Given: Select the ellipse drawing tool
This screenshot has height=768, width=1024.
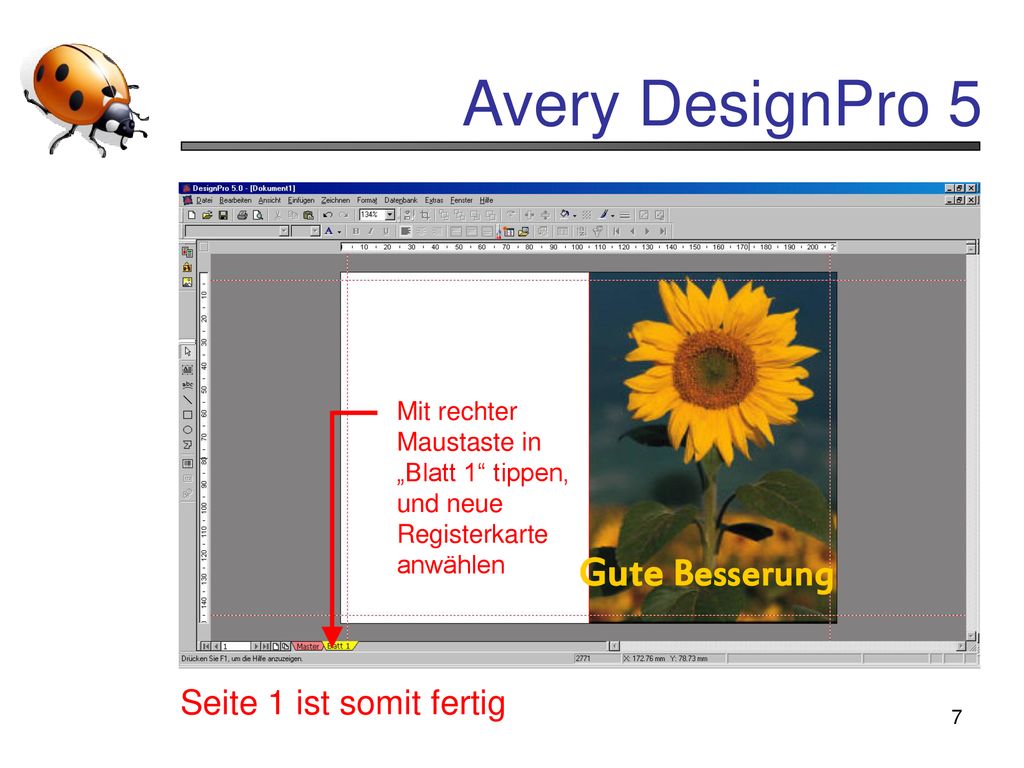Looking at the screenshot, I should tap(187, 430).
